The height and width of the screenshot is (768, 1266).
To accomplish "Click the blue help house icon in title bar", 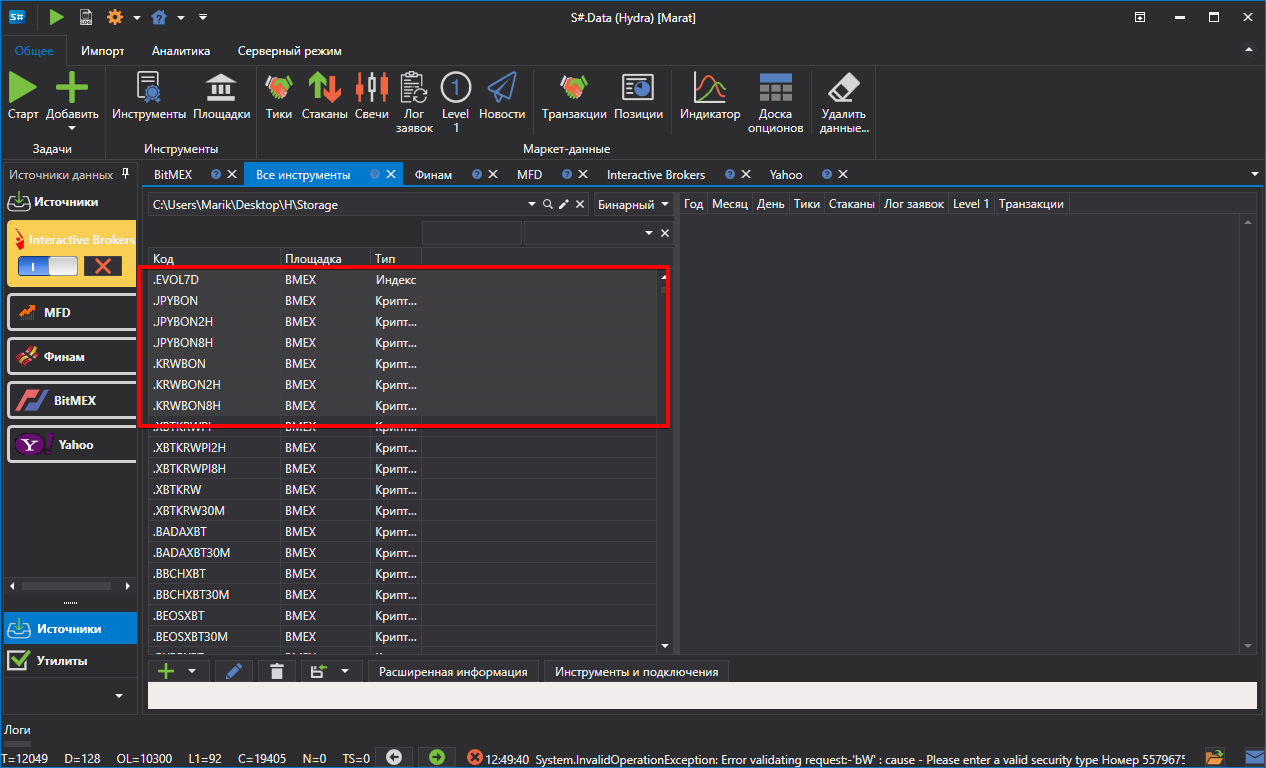I will (159, 17).
